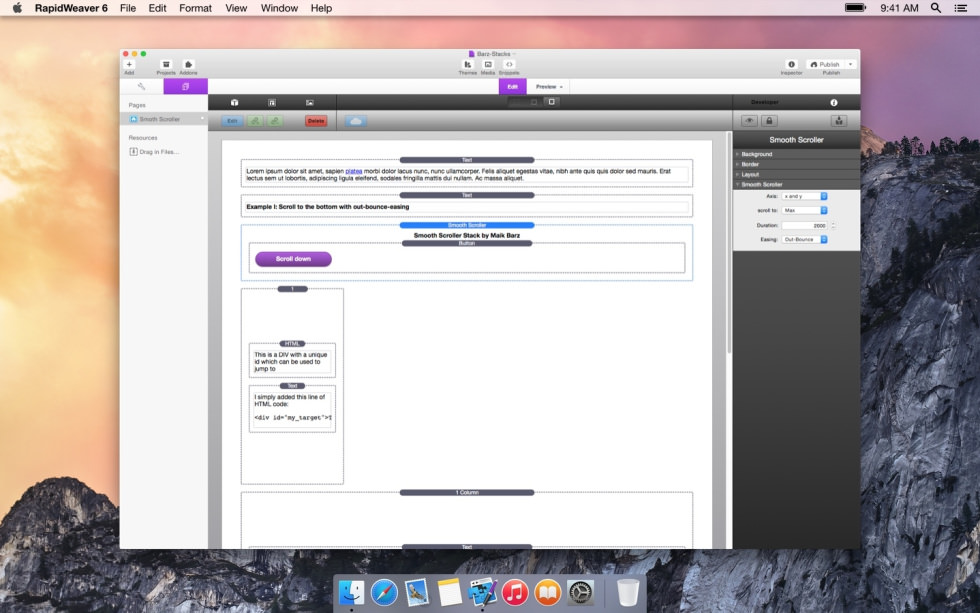This screenshot has height=613, width=980.
Task: Toggle the eye visibility button in inspector
Action: (749, 121)
